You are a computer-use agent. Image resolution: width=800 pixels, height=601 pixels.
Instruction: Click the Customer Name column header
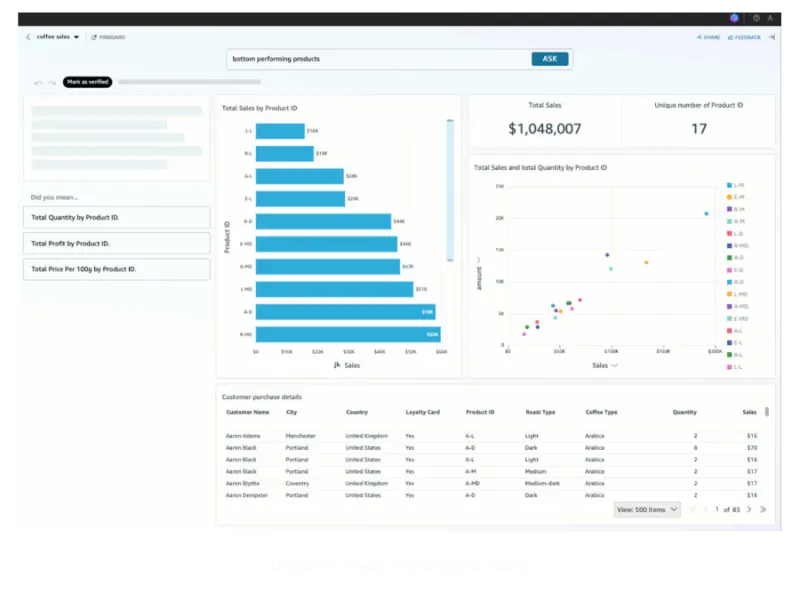pyautogui.click(x=247, y=412)
